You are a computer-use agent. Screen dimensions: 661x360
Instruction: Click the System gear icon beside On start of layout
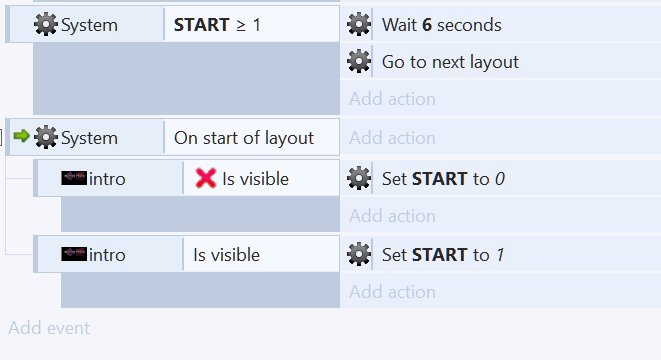coord(46,137)
